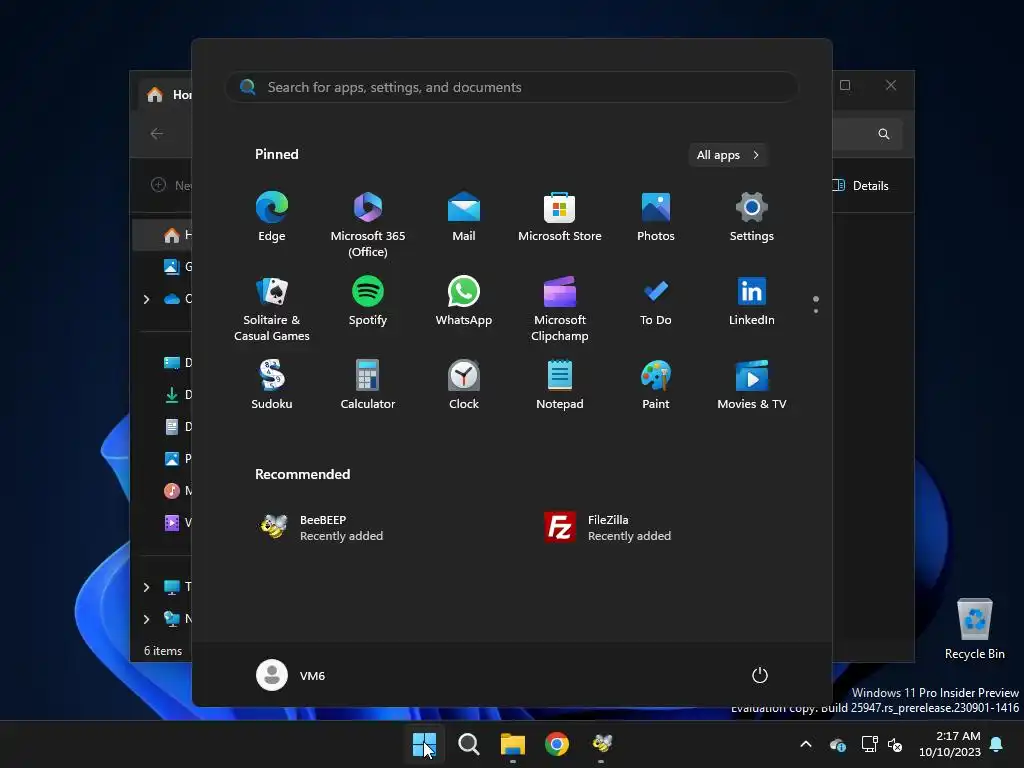This screenshot has height=768, width=1024.
Task: Go to next pinned apps page dots
Action: point(816,304)
